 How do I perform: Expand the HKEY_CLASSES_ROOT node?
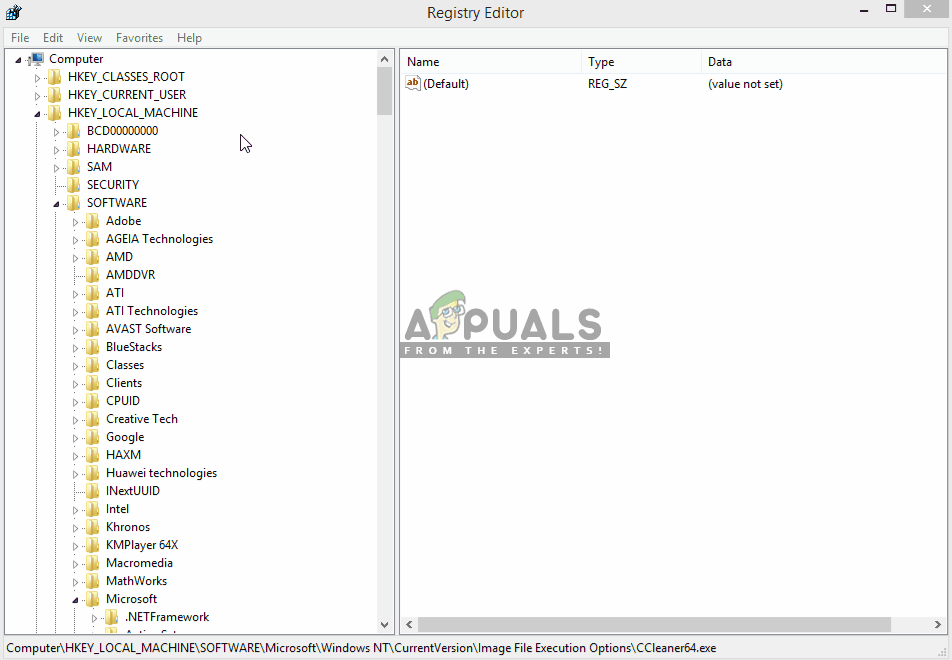pos(37,78)
